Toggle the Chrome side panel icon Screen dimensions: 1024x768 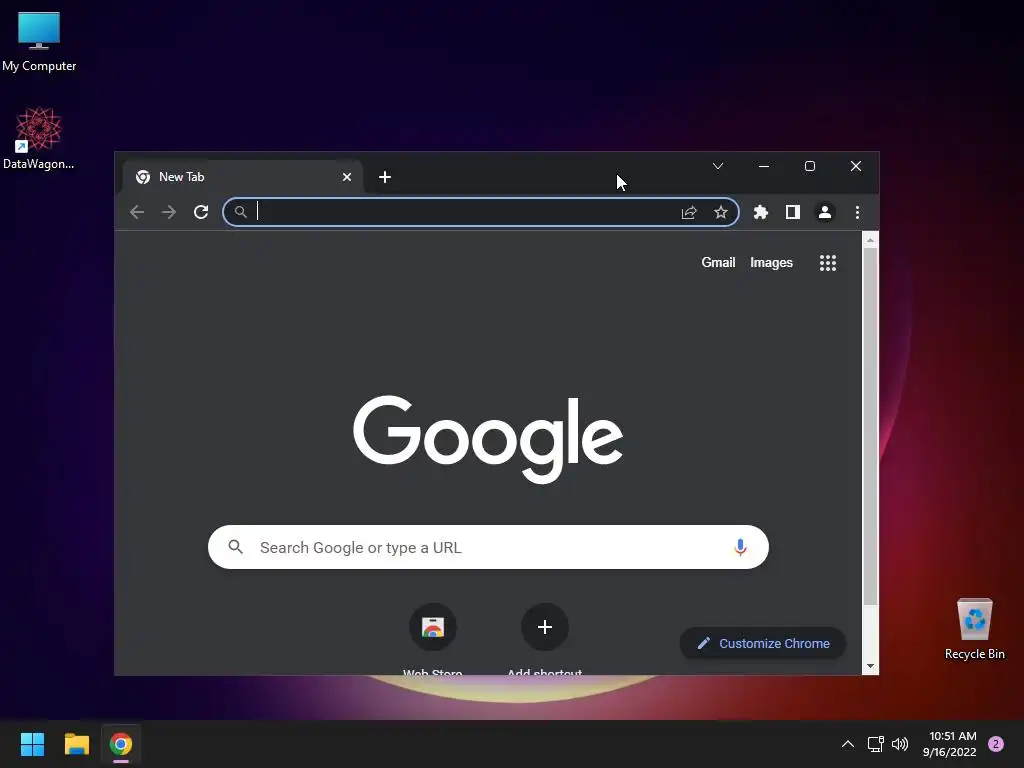[793, 212]
